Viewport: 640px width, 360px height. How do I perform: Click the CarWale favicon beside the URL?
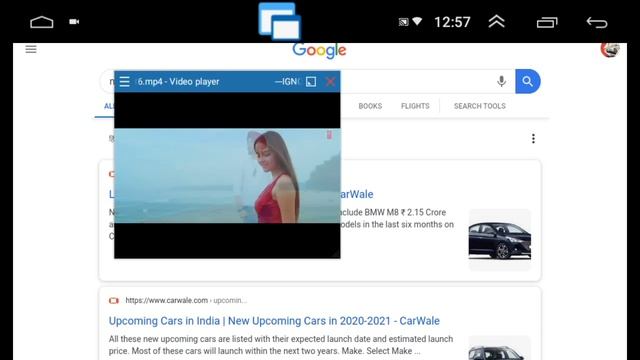[x=114, y=300]
